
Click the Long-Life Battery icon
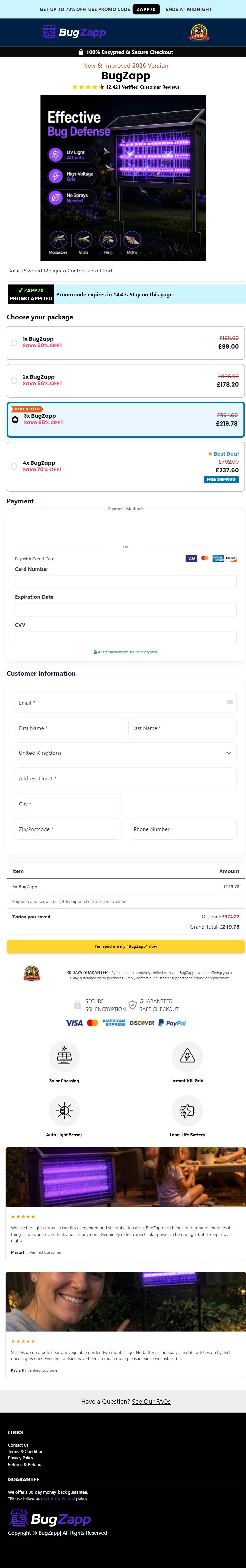[187, 1110]
